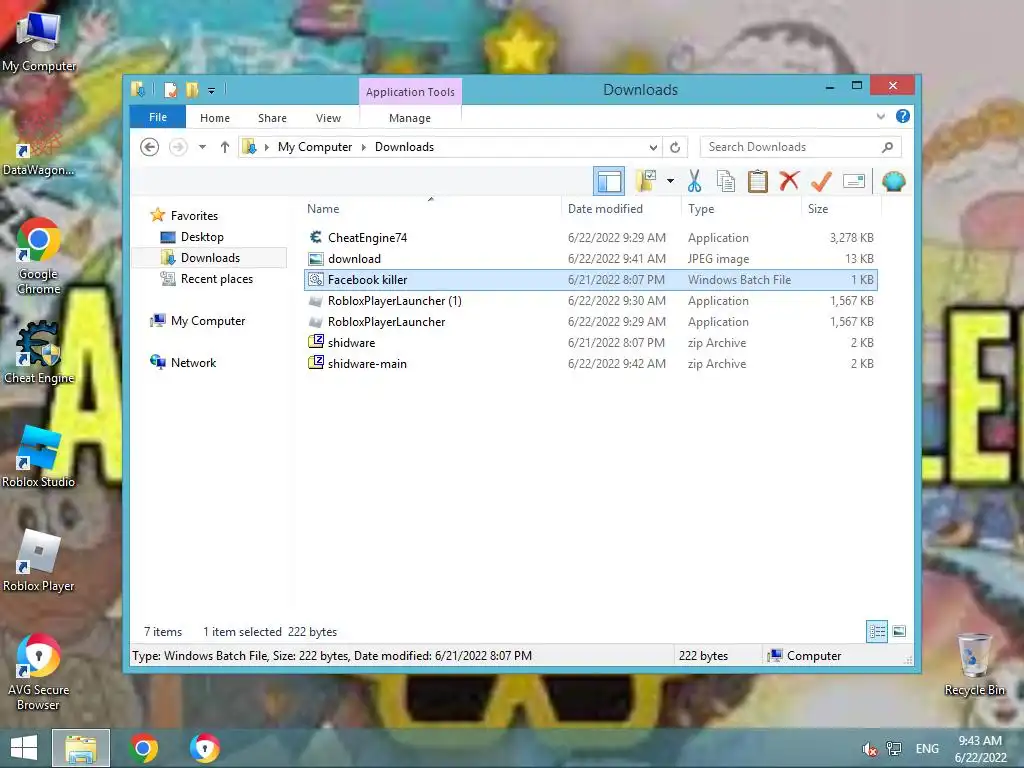Image resolution: width=1024 pixels, height=768 pixels.
Task: Click the paste clipboard toolbar icon
Action: pyautogui.click(x=758, y=181)
